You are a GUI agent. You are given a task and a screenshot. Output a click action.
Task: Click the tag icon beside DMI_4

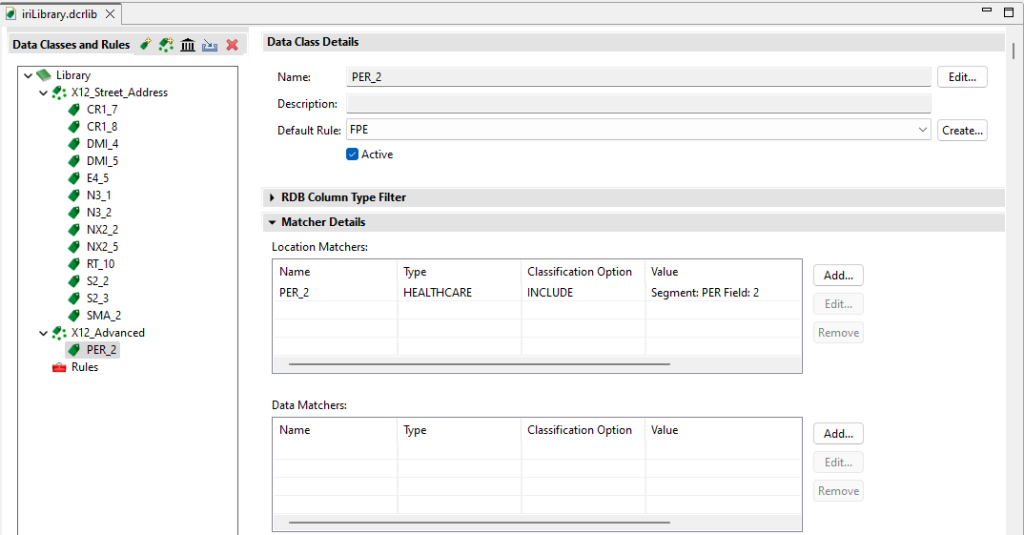coord(74,144)
